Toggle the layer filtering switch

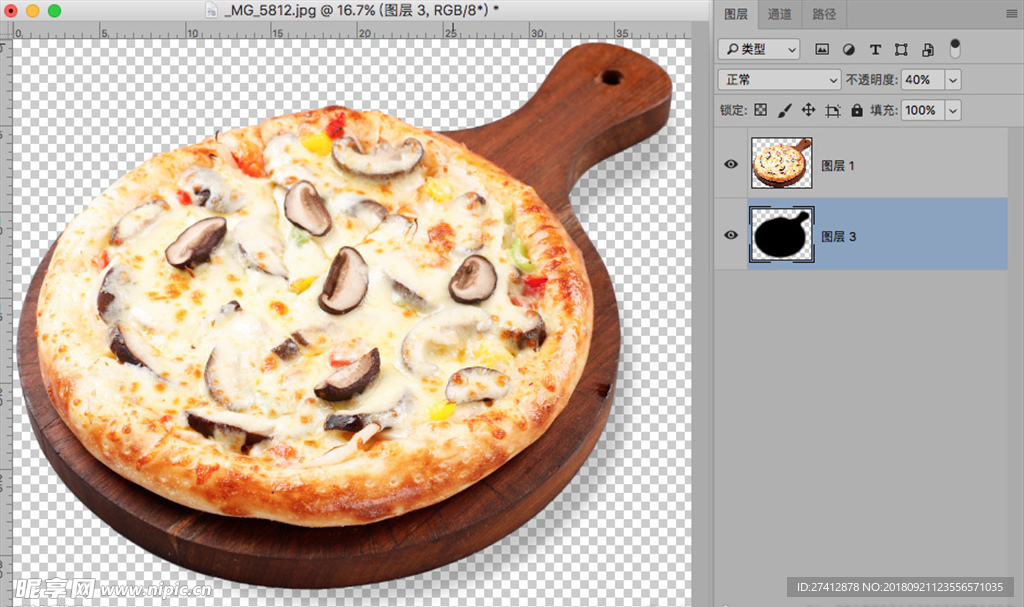(x=955, y=48)
